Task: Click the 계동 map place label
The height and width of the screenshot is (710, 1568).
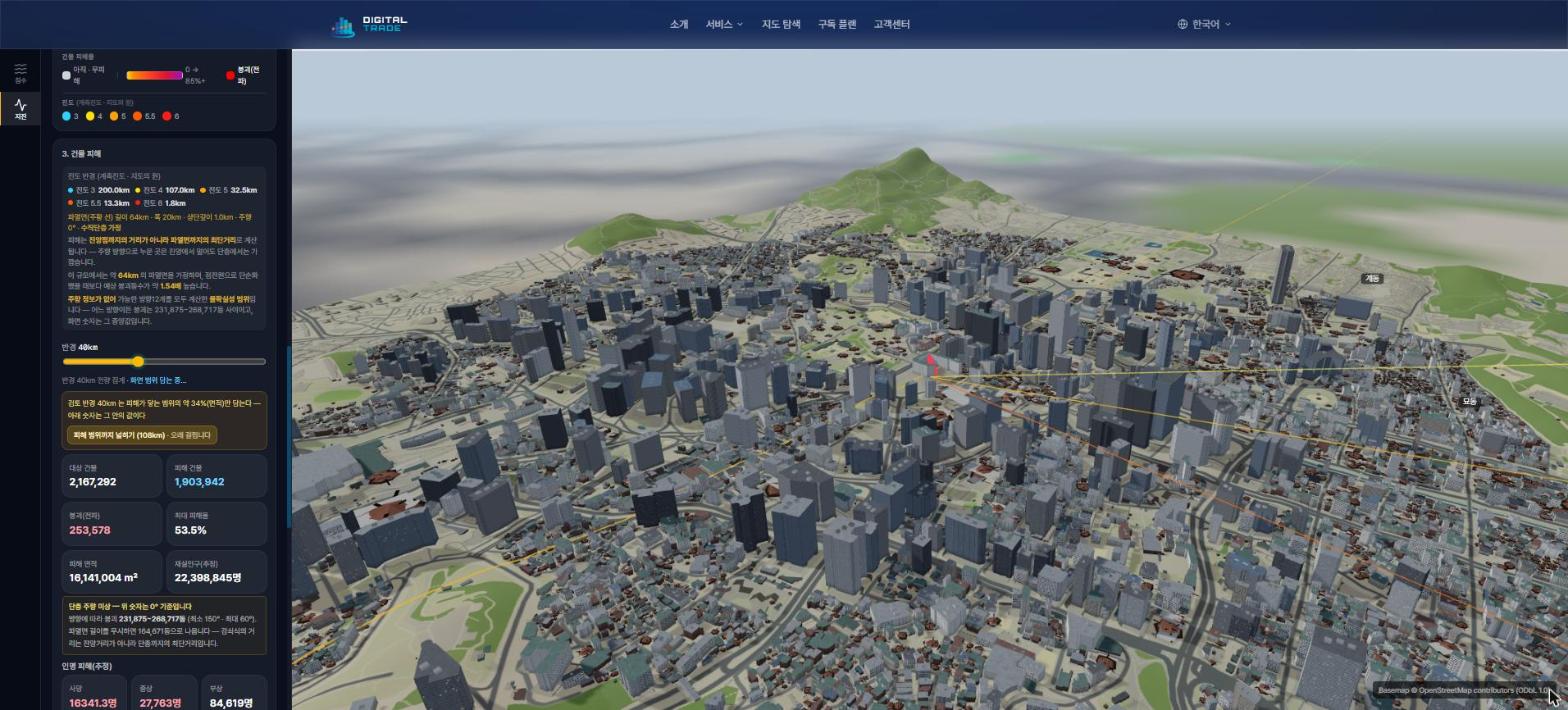Action: click(1372, 279)
